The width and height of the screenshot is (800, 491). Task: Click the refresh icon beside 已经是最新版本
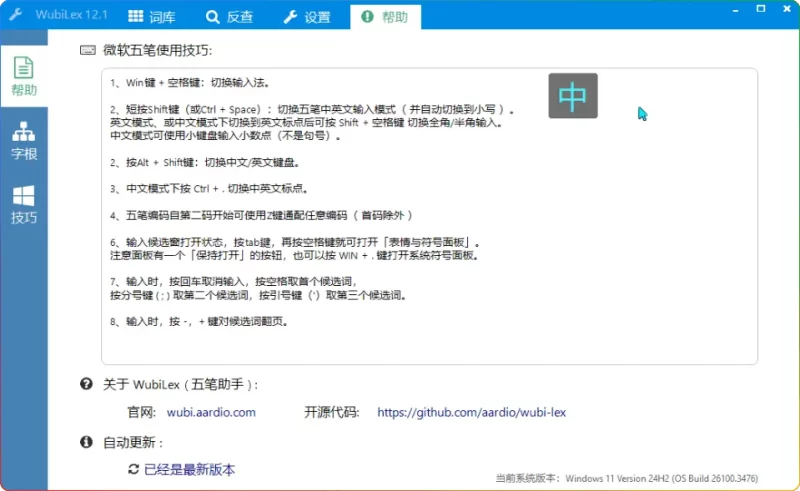tap(134, 469)
